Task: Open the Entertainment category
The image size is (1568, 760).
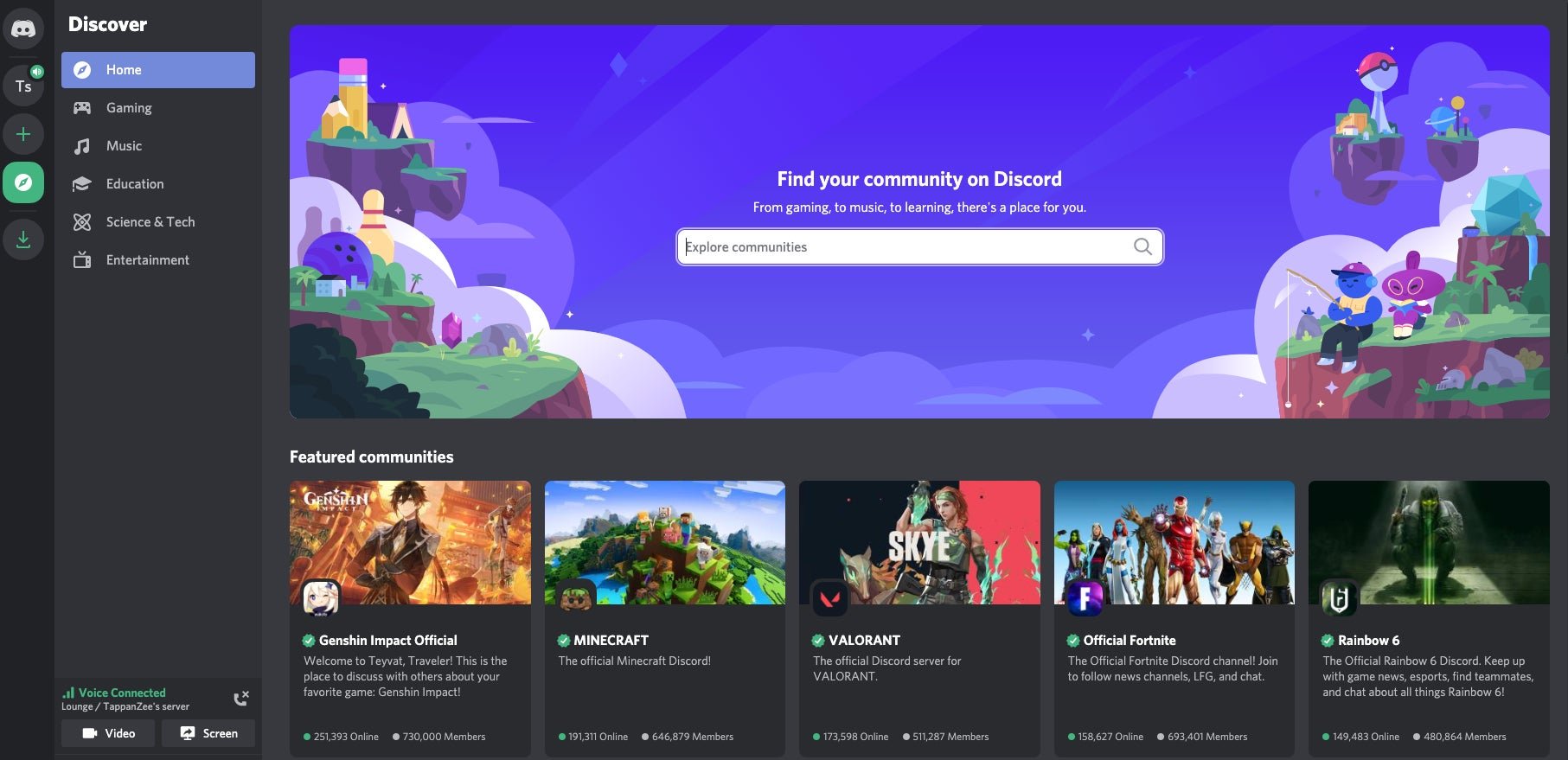Action: click(158, 259)
